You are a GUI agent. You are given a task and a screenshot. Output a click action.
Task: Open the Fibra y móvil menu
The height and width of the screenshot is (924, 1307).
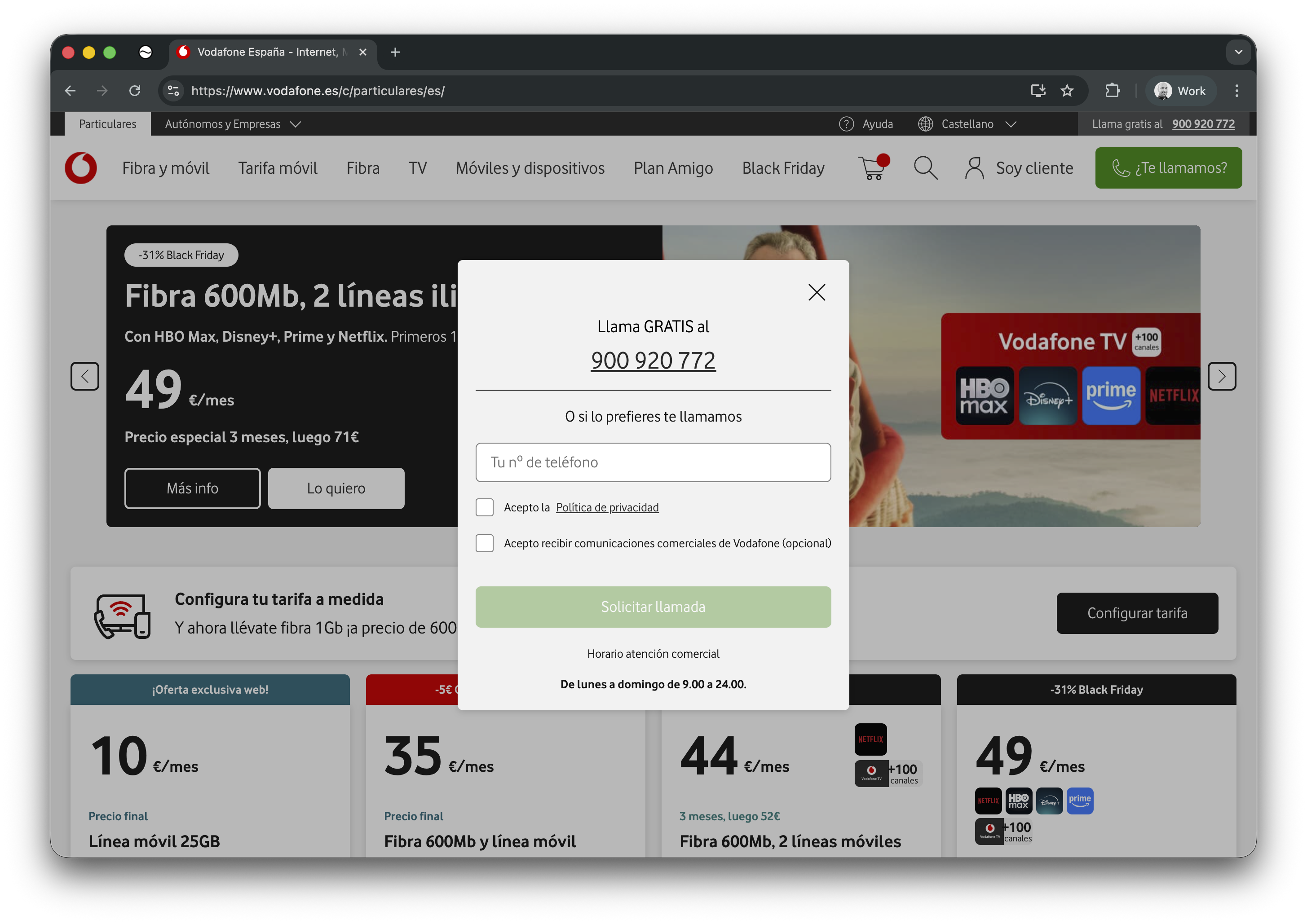[x=166, y=168]
